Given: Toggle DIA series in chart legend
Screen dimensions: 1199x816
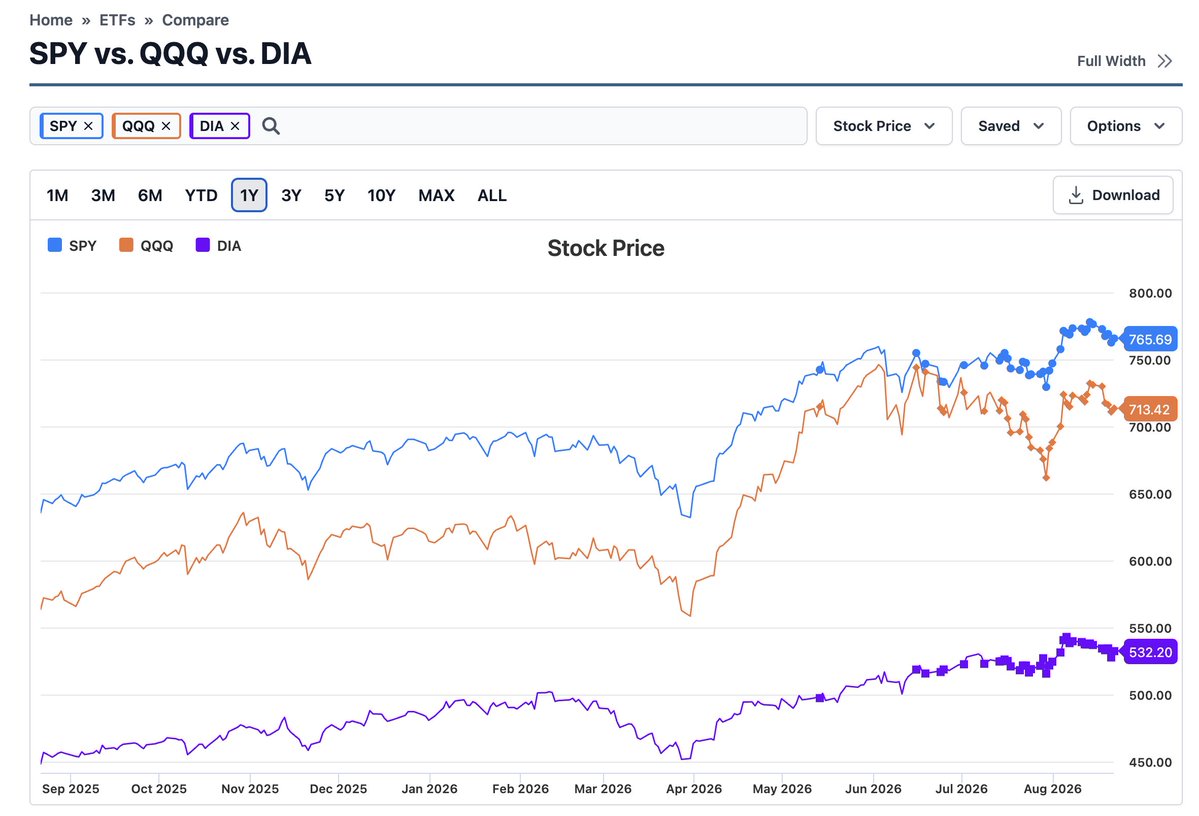Looking at the screenshot, I should (219, 245).
